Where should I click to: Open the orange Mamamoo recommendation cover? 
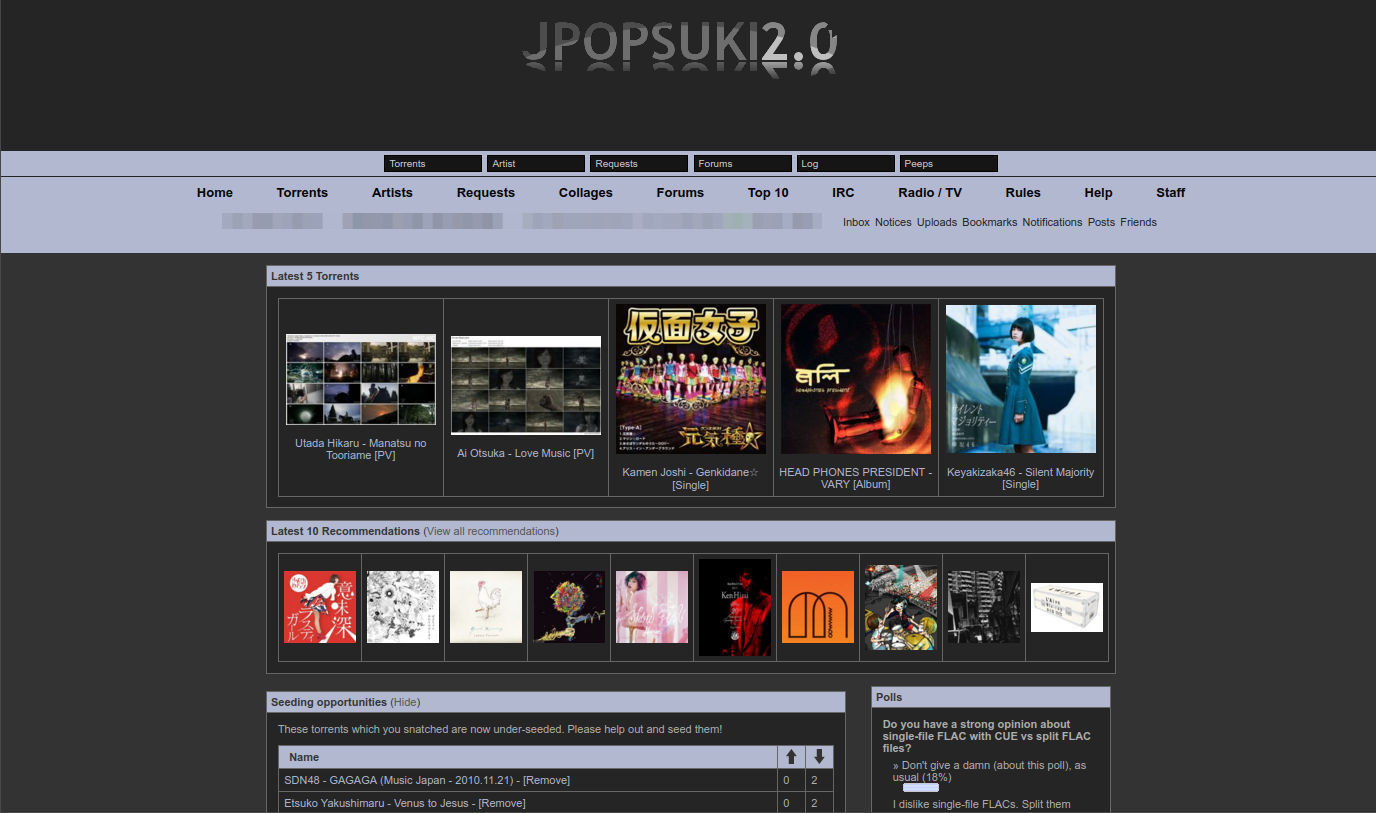click(818, 607)
